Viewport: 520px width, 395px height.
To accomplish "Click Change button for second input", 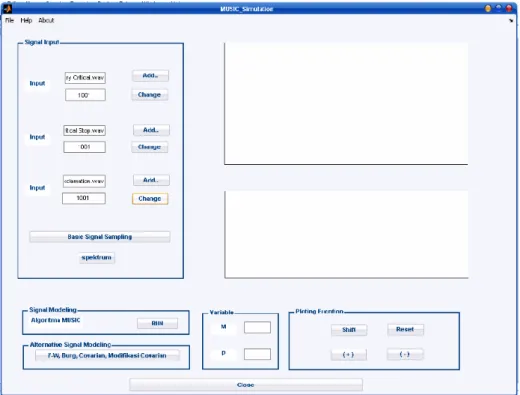I will (149, 147).
